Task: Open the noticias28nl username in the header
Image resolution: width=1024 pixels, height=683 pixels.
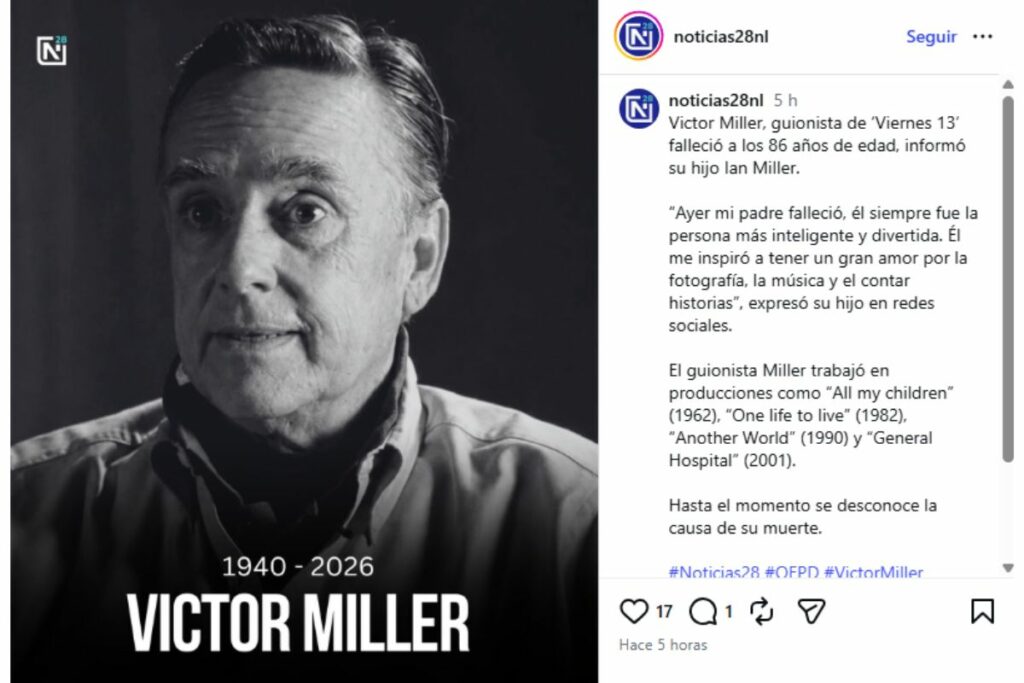Action: click(720, 37)
